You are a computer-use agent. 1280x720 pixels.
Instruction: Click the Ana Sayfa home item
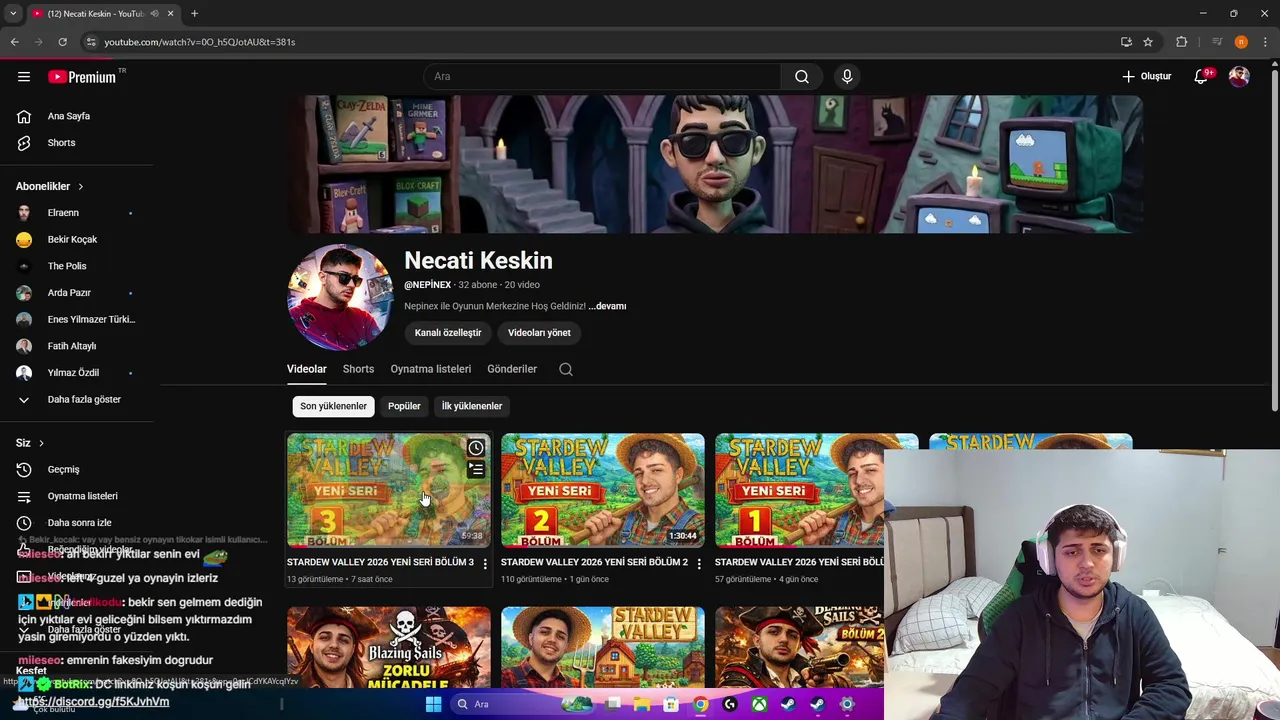point(69,116)
